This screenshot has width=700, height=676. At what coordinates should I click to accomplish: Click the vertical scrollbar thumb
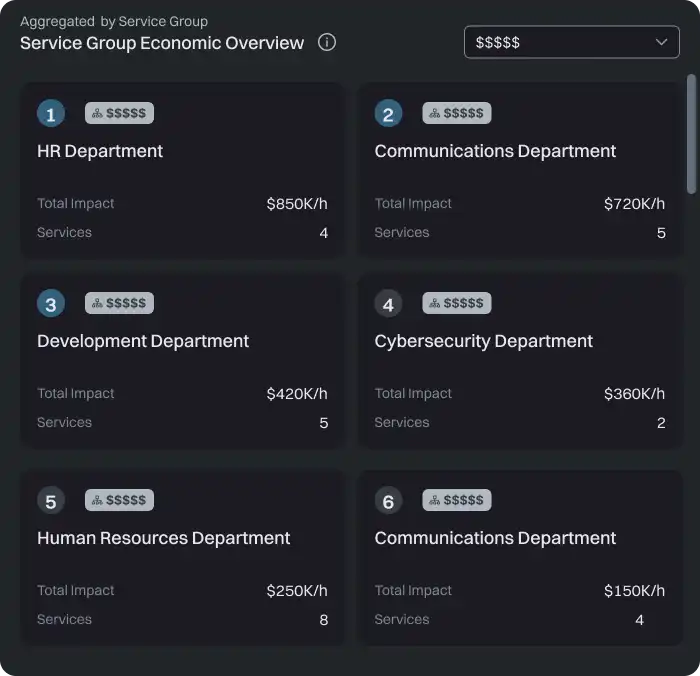click(691, 134)
